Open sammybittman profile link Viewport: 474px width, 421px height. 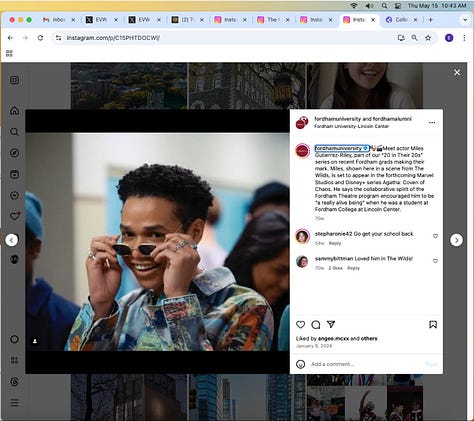(x=334, y=259)
